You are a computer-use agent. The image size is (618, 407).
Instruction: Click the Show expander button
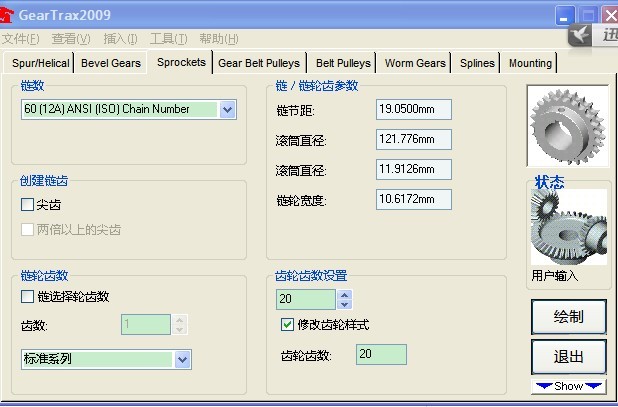(568, 386)
